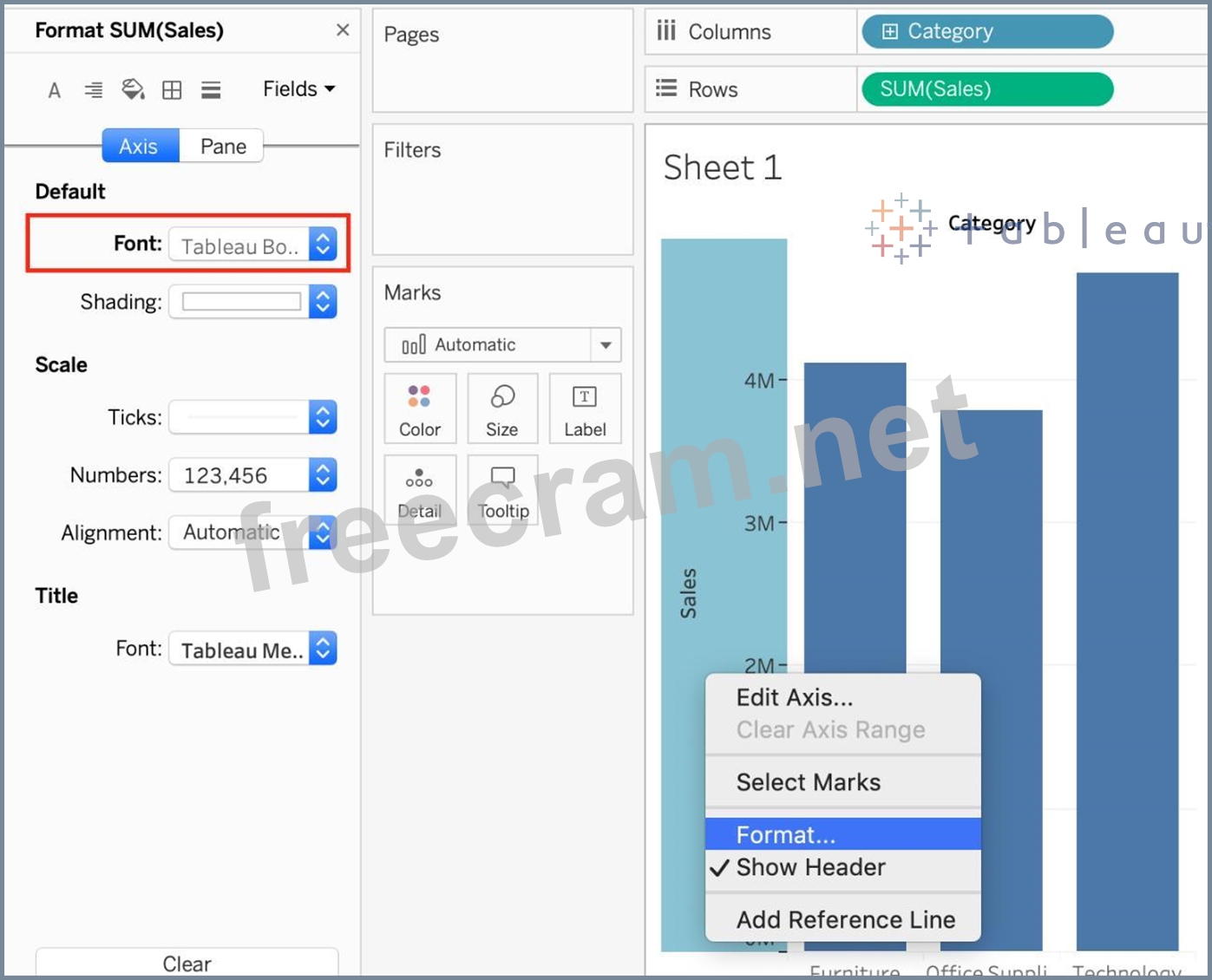1212x980 pixels.
Task: Switch to the Pane tab
Action: click(223, 147)
